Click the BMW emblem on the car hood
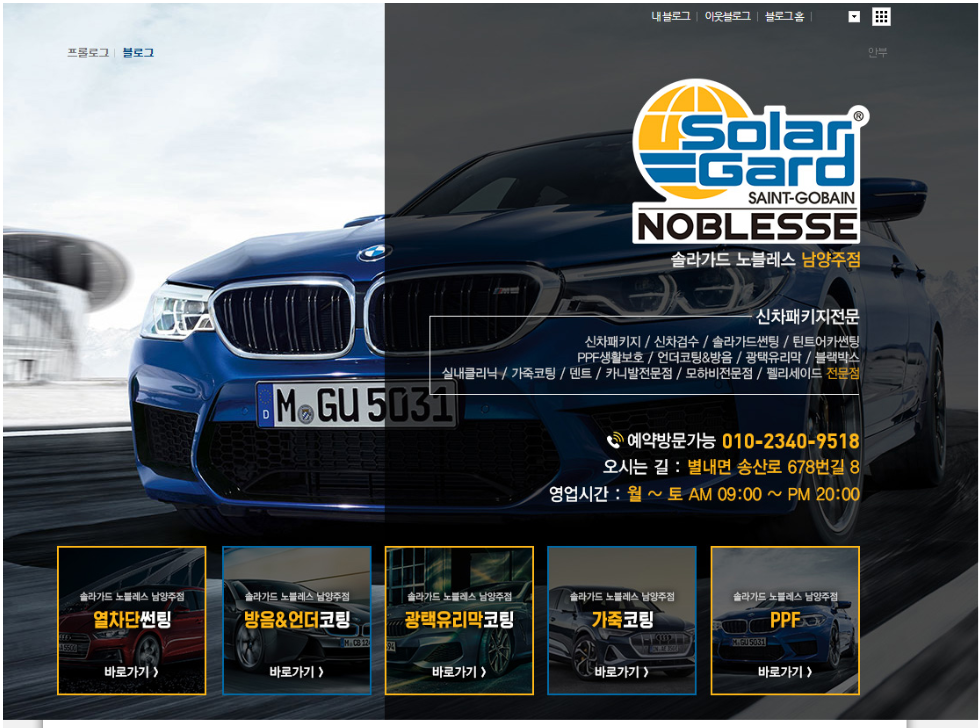Screen dimensions: 980x728 (x=375, y=252)
